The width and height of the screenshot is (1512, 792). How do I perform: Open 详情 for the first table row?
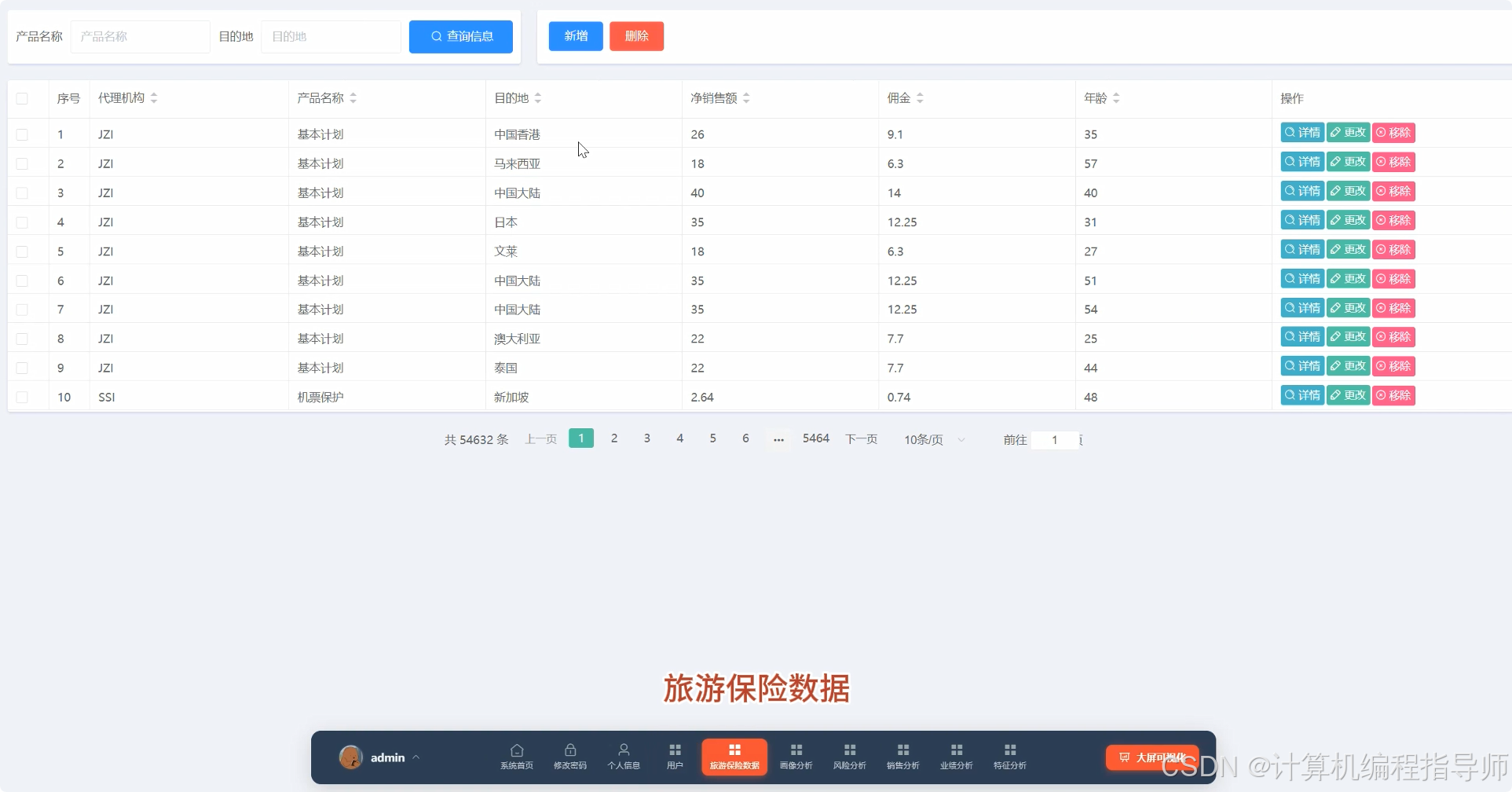coord(1302,132)
